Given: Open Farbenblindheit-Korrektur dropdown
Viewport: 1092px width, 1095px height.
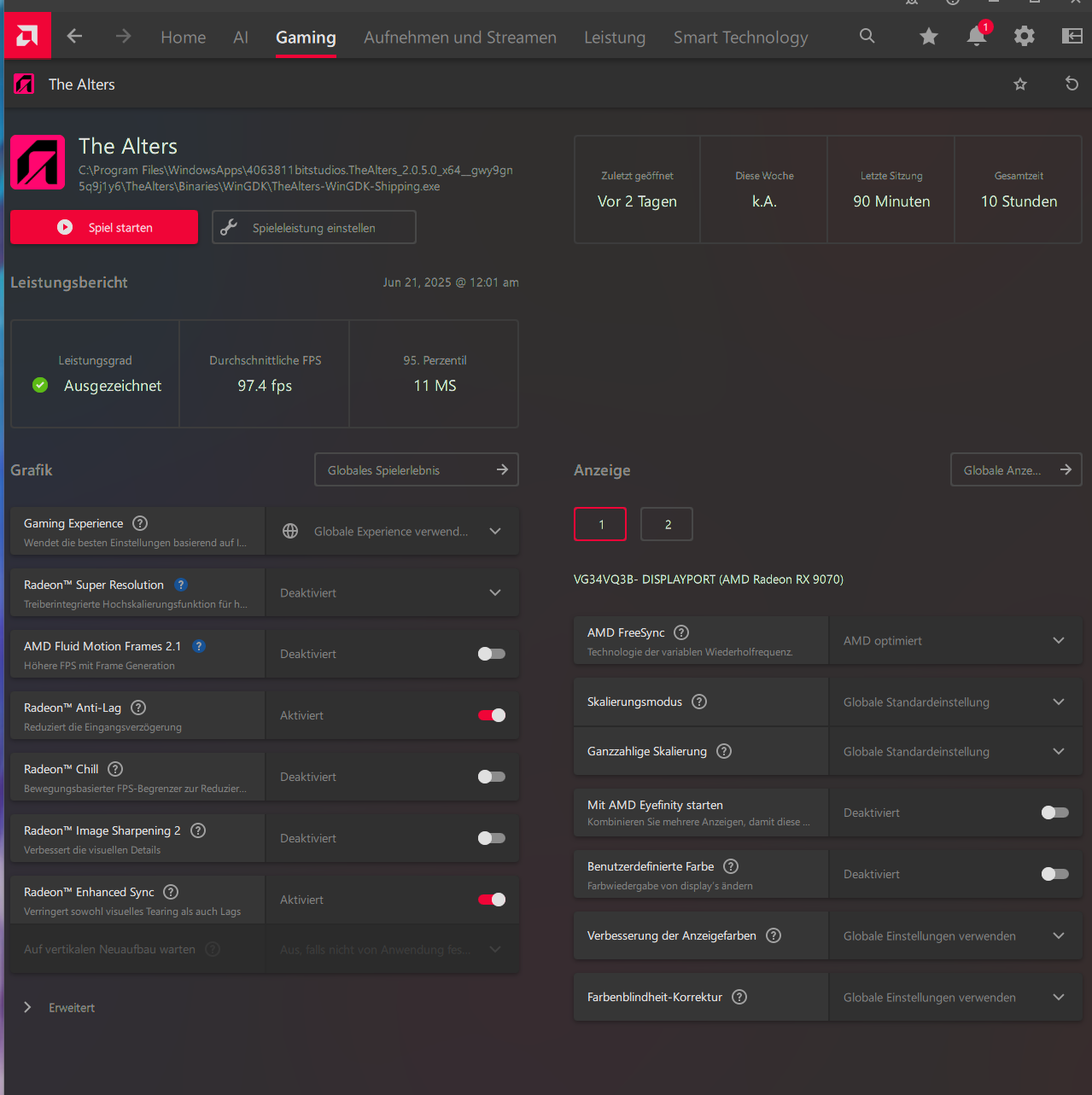Looking at the screenshot, I should tap(956, 997).
